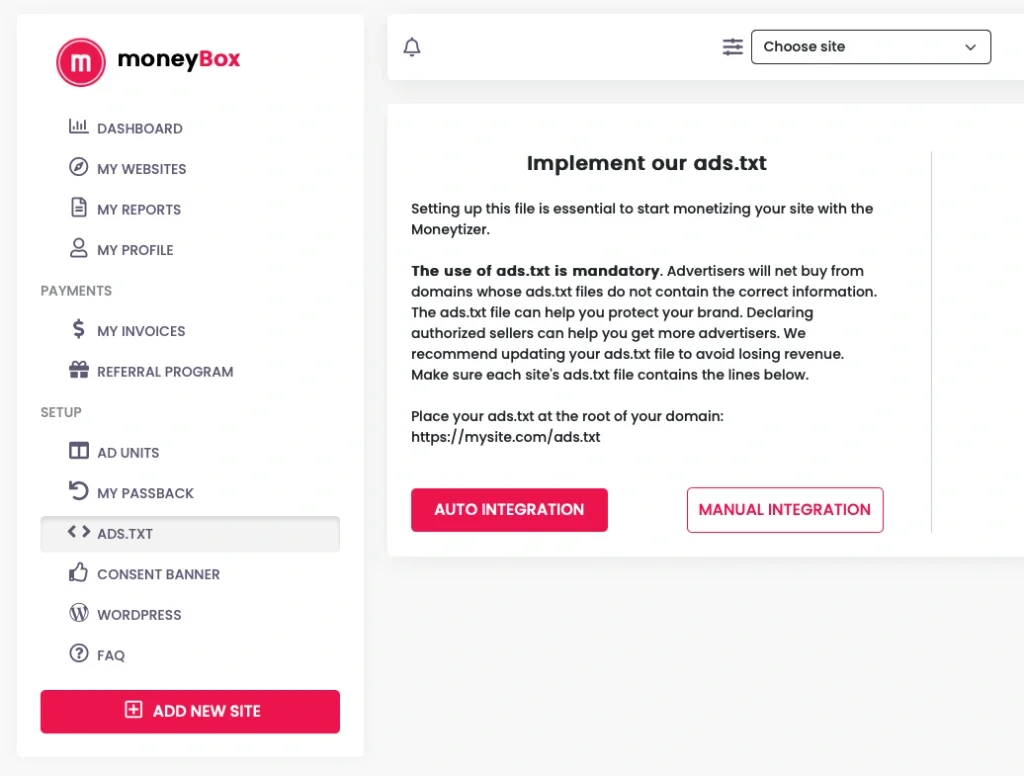Select the My Websites compass icon
This screenshot has width=1024, height=776.
click(79, 167)
